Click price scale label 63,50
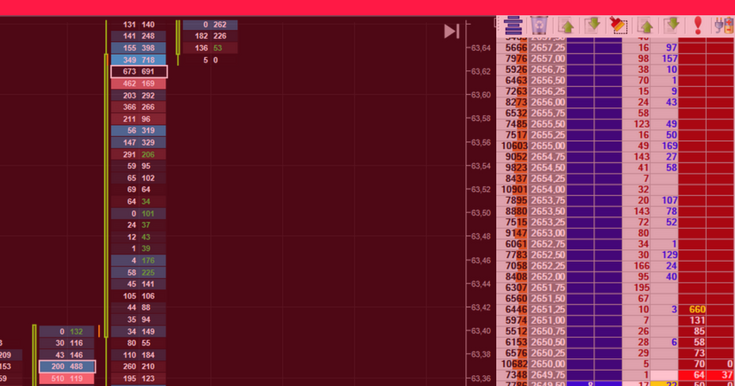Image resolution: width=735 pixels, height=386 pixels. click(x=480, y=213)
